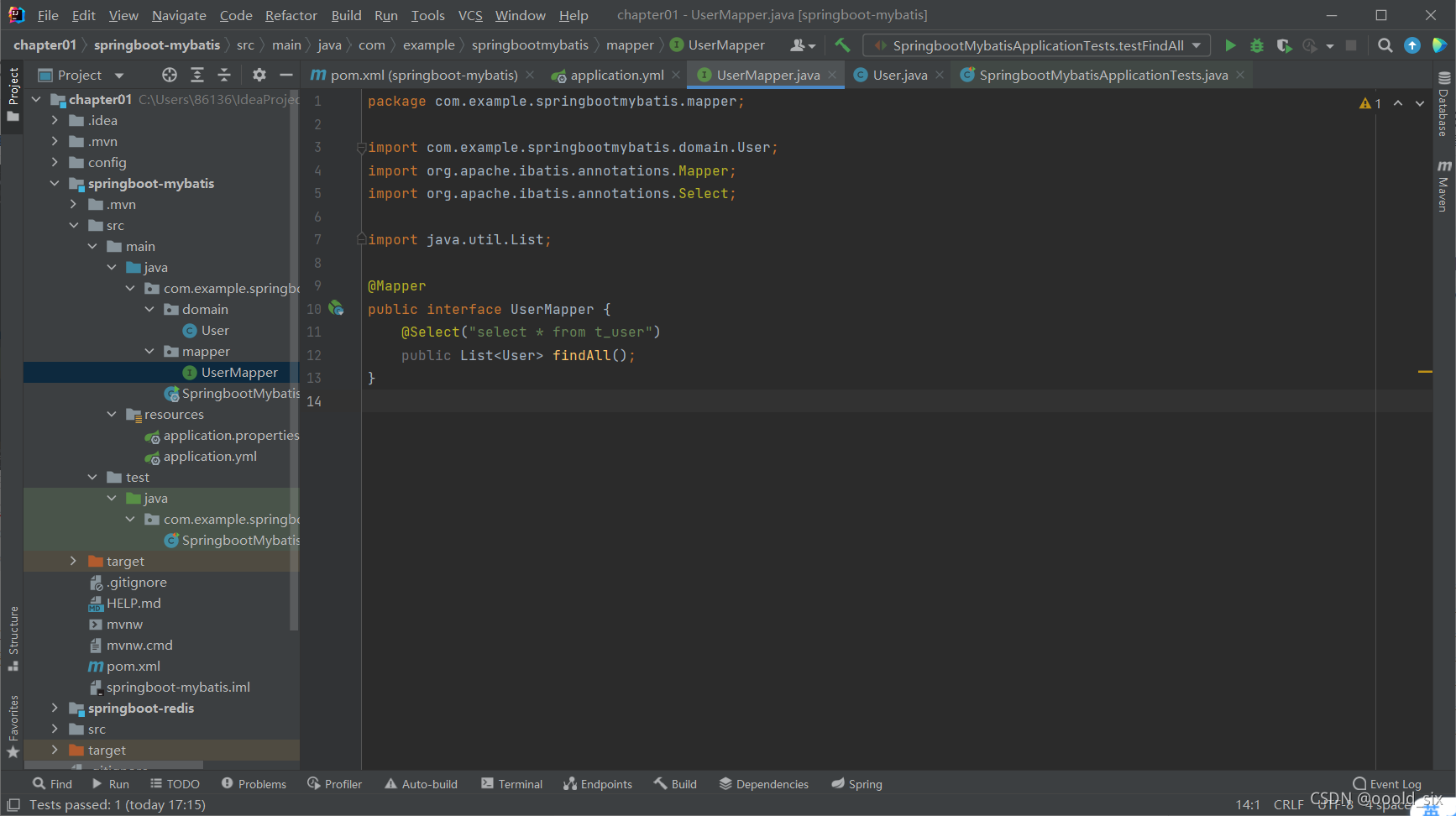Open the Event Log

(1387, 784)
